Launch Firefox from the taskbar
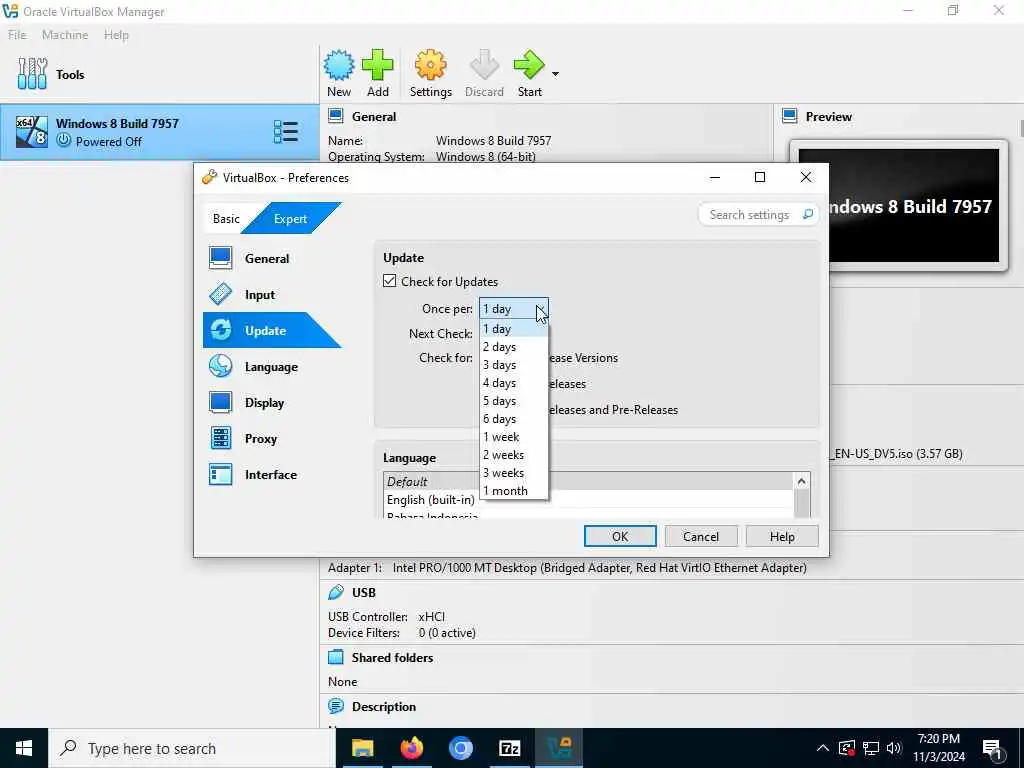This screenshot has height=768, width=1024. 411,748
